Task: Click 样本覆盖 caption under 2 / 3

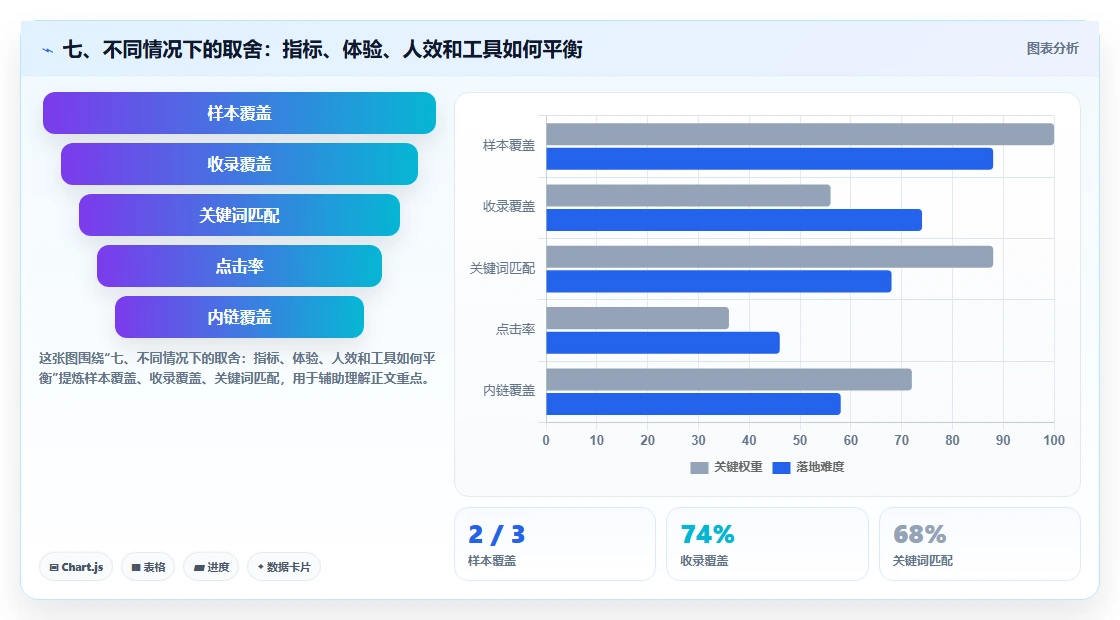Action: 491,561
